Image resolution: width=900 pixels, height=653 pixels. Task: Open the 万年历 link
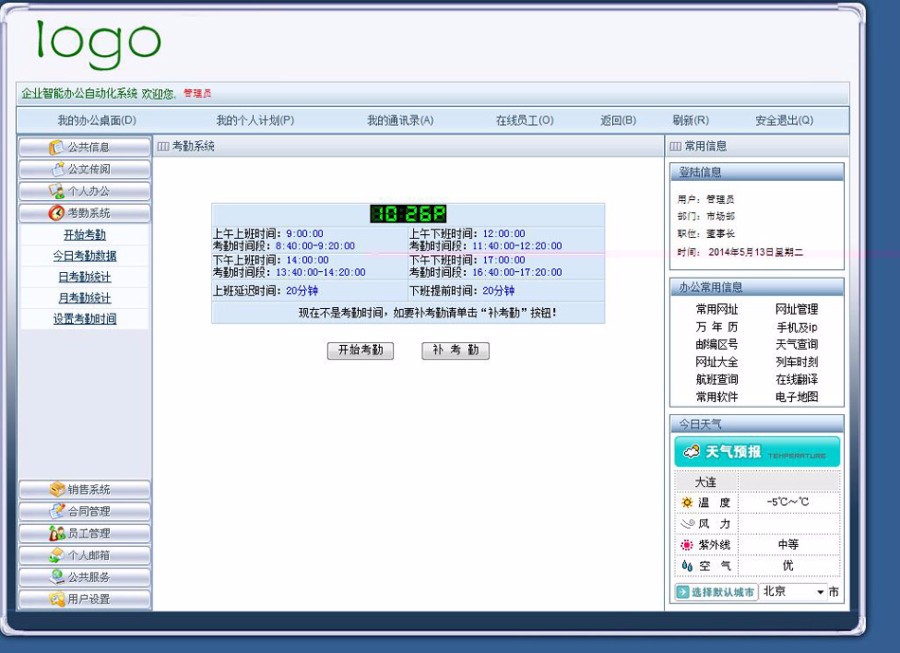click(717, 327)
